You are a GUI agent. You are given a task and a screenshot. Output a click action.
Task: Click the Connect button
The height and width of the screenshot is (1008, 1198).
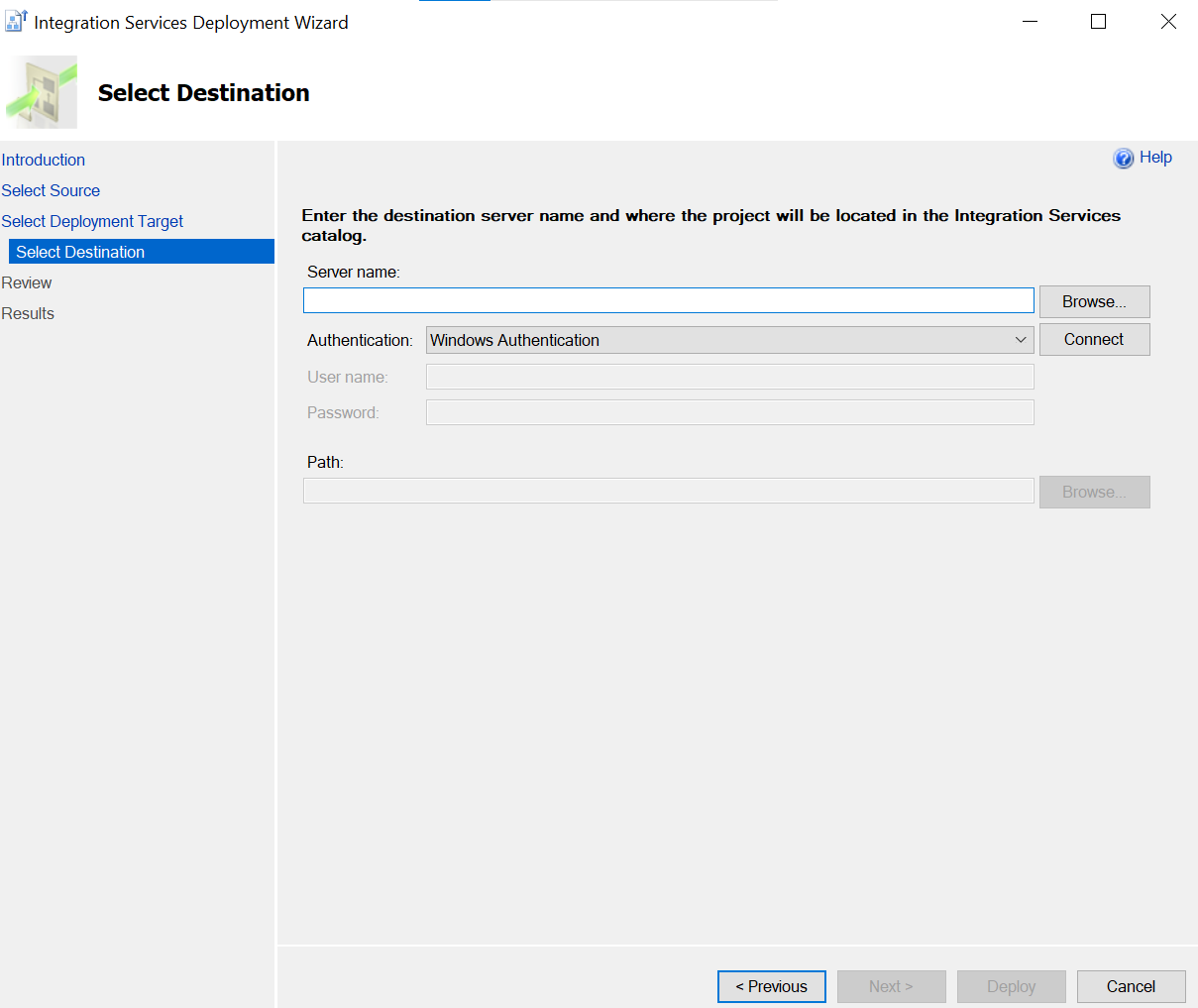tap(1095, 339)
